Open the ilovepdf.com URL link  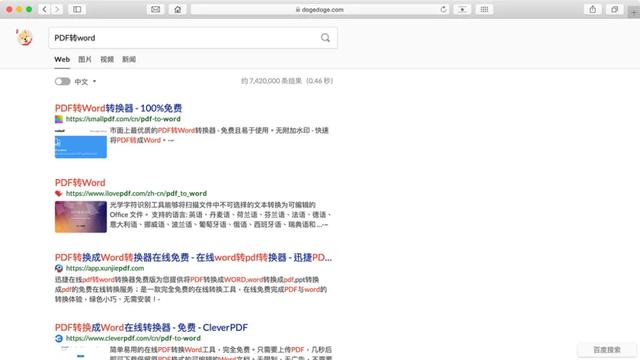[x=136, y=193]
